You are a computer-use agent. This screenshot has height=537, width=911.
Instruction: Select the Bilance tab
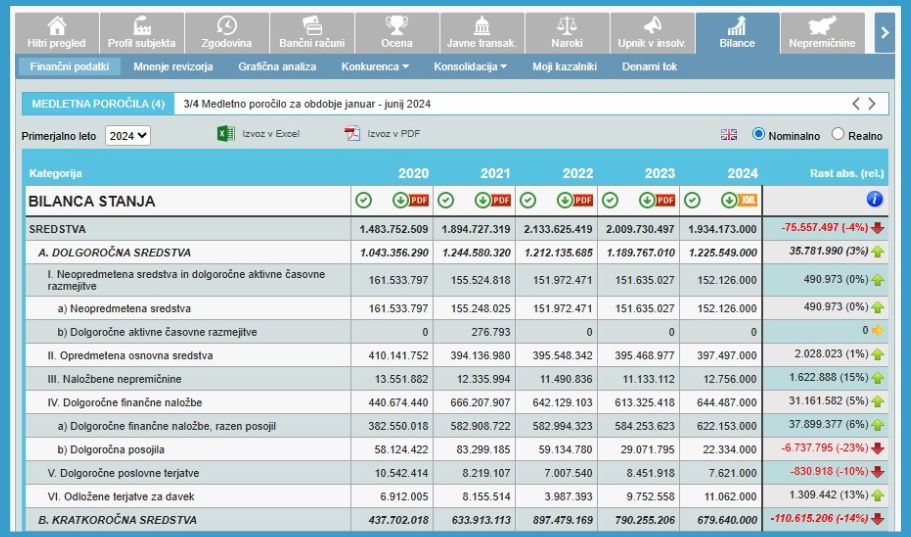tap(737, 33)
